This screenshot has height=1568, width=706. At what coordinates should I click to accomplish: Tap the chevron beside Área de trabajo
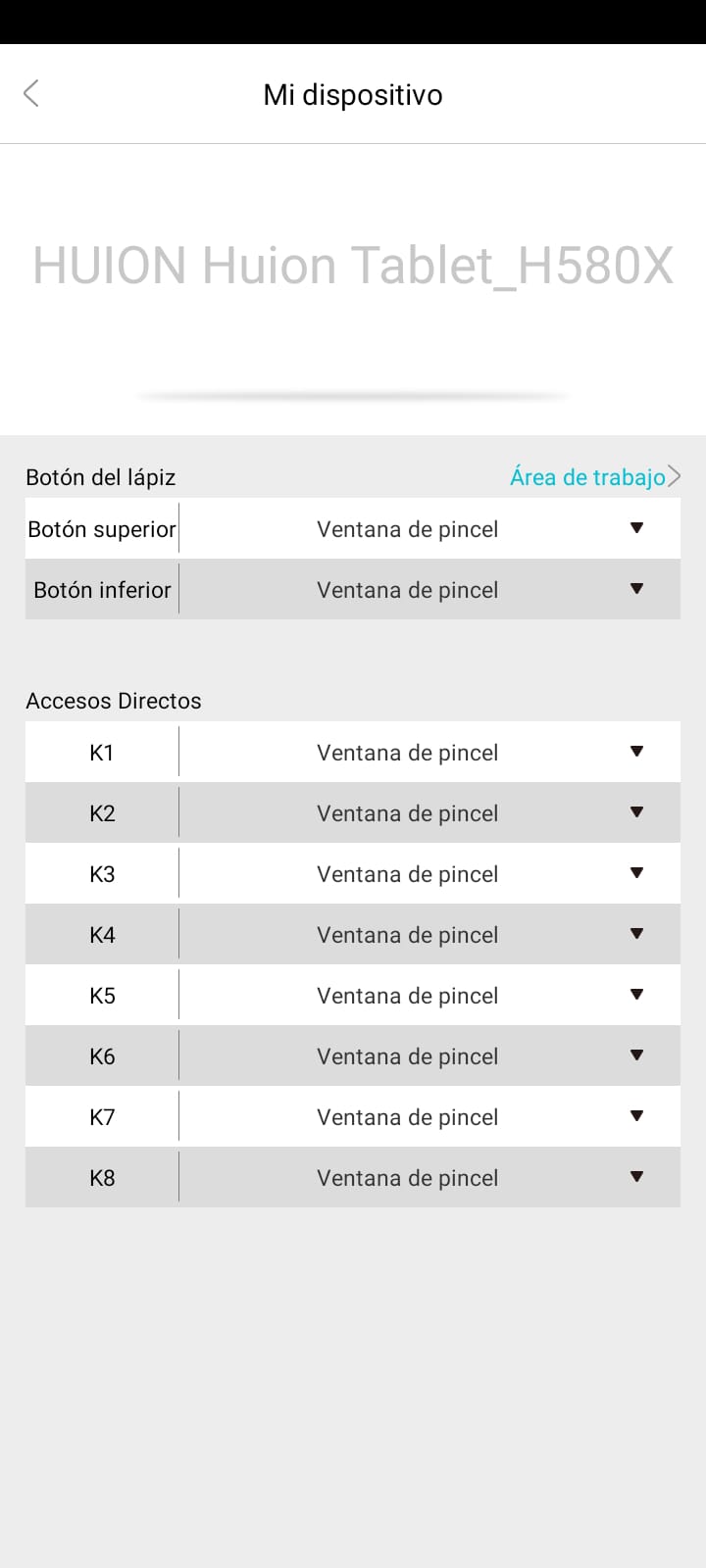pos(674,477)
